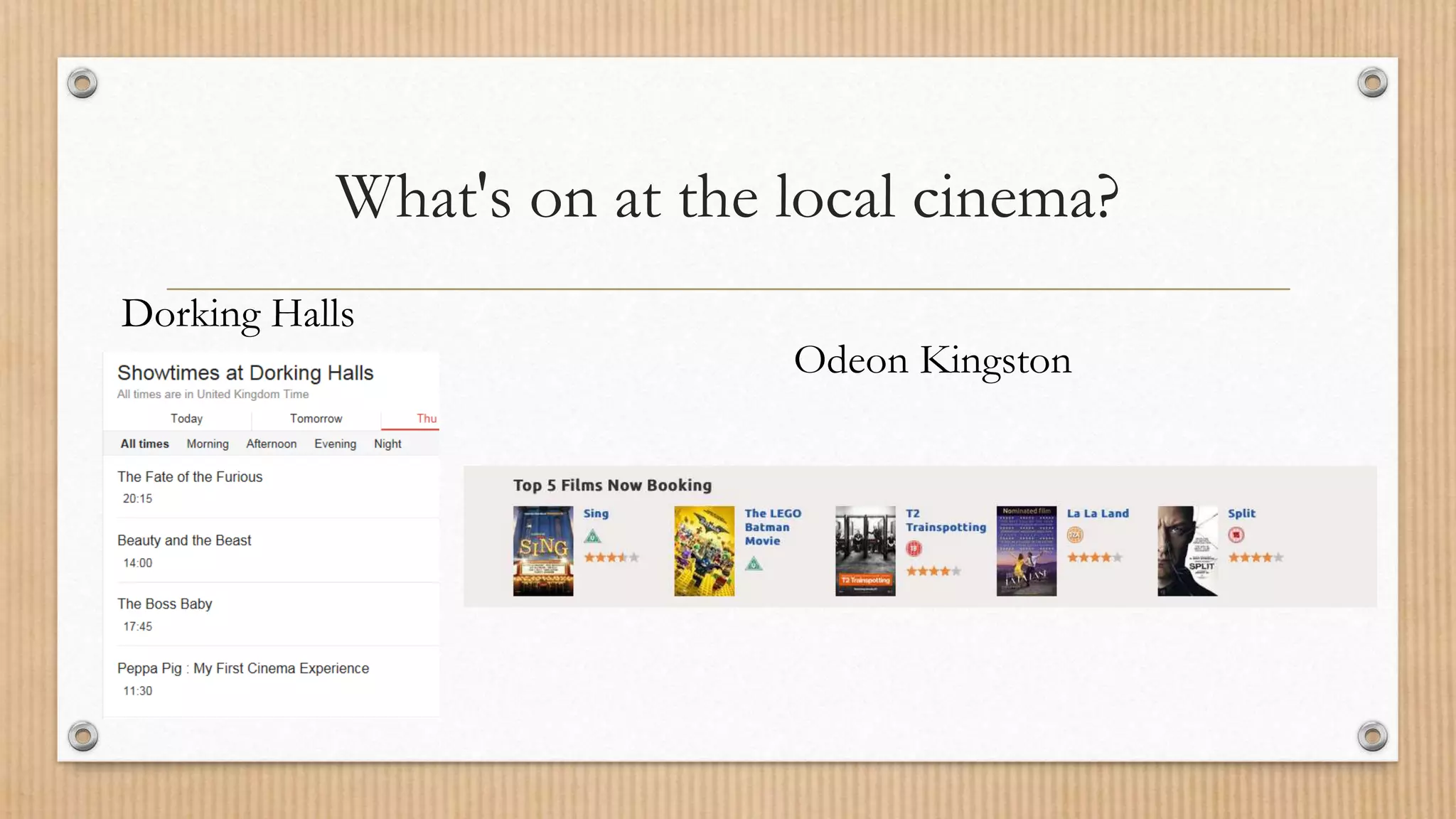Open the Sing movie poster
Image resolution: width=1456 pixels, height=819 pixels.
click(x=543, y=551)
